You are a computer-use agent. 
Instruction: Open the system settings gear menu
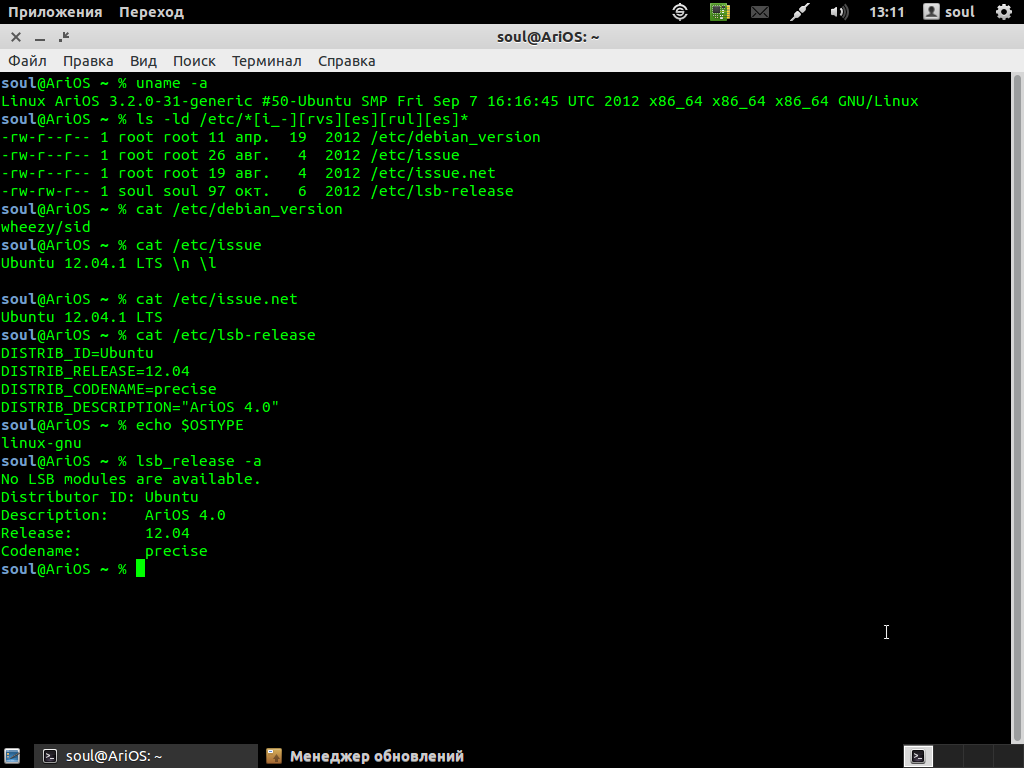1004,12
